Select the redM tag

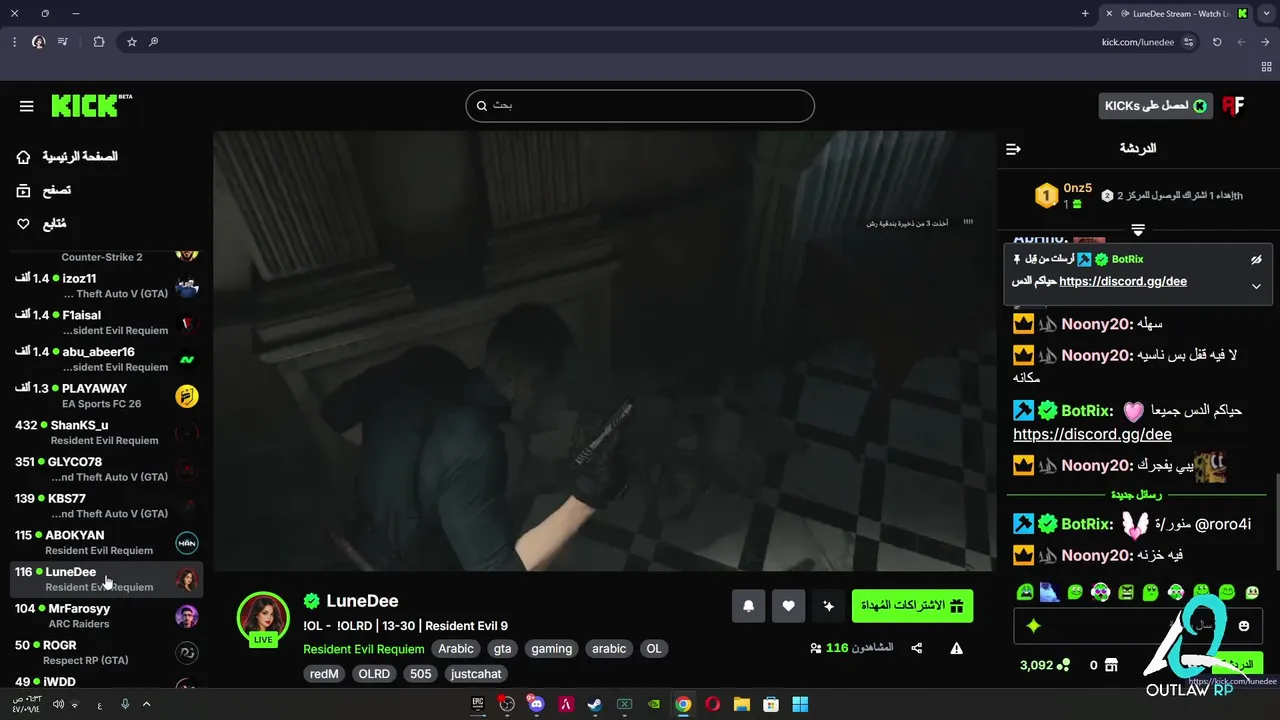[324, 674]
